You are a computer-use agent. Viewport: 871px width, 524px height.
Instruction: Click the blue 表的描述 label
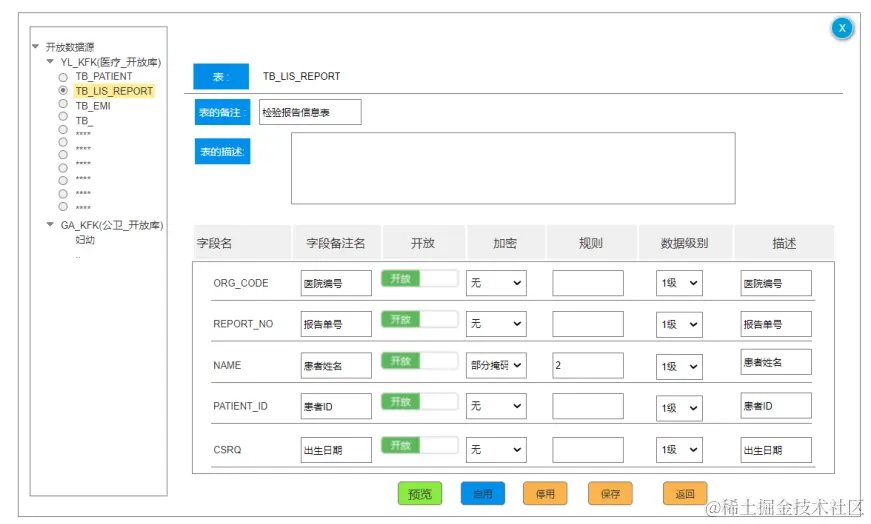[222, 151]
